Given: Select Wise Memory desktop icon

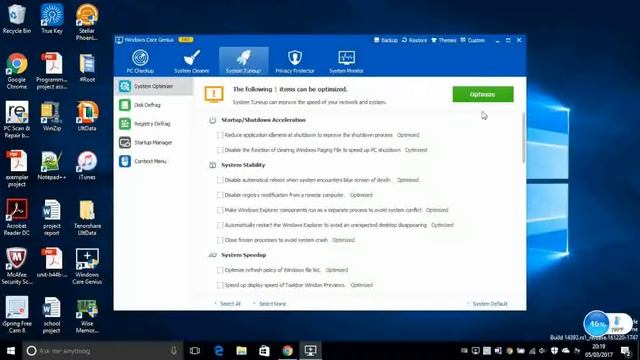Looking at the screenshot, I should (87, 316).
